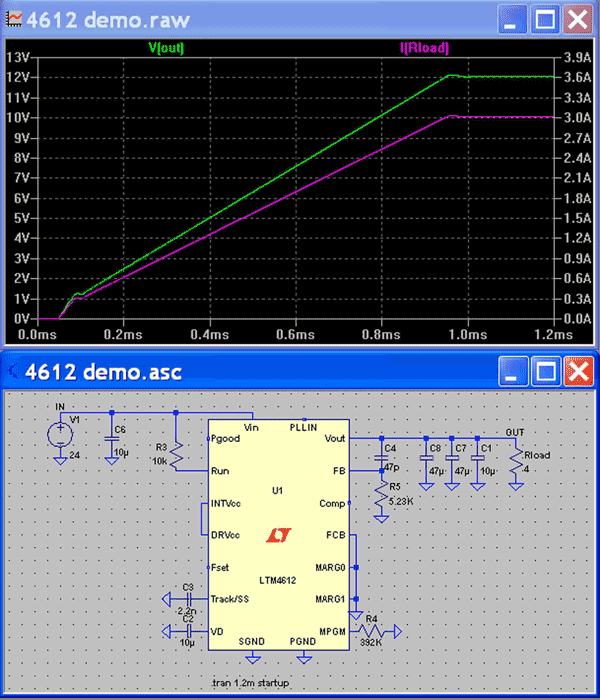The width and height of the screenshot is (600, 700).
Task: Select capacitor C8 symbol
Action: [x=426, y=458]
